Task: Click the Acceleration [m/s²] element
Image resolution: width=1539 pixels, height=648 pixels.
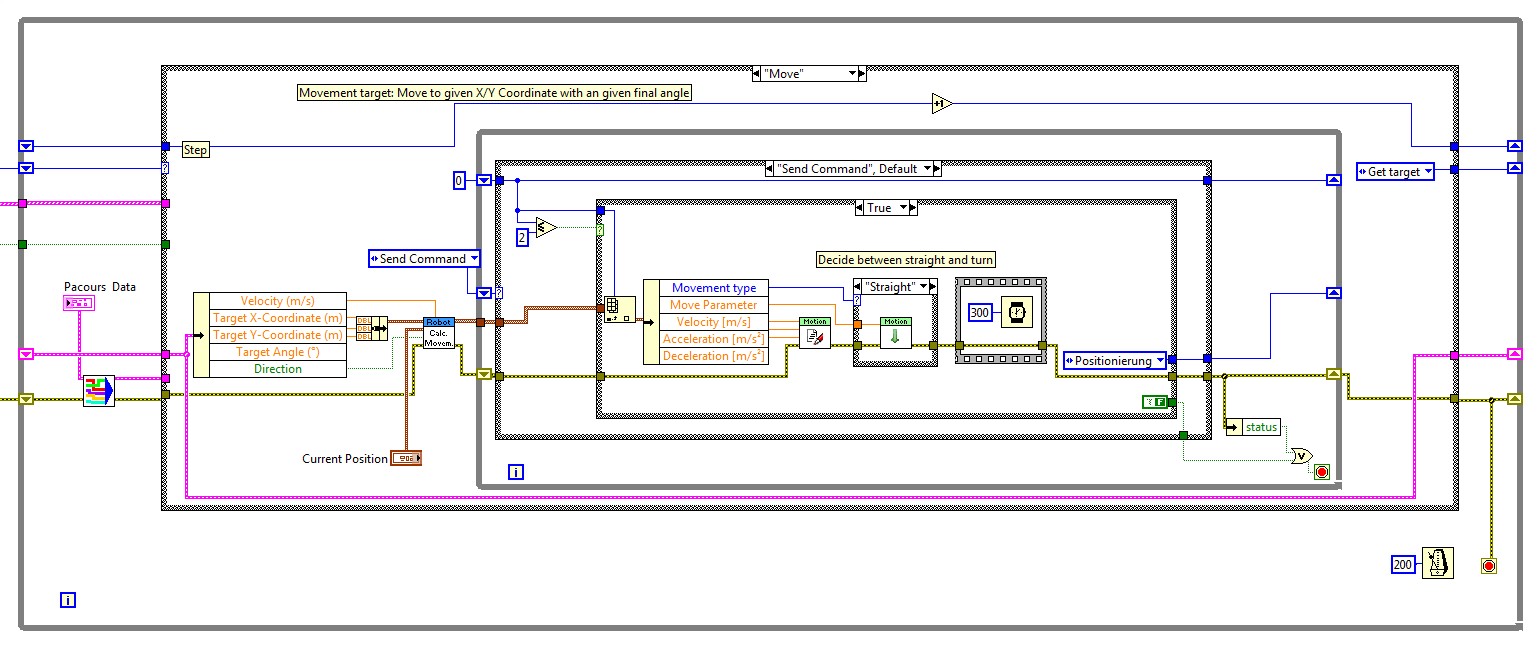Action: coord(714,339)
